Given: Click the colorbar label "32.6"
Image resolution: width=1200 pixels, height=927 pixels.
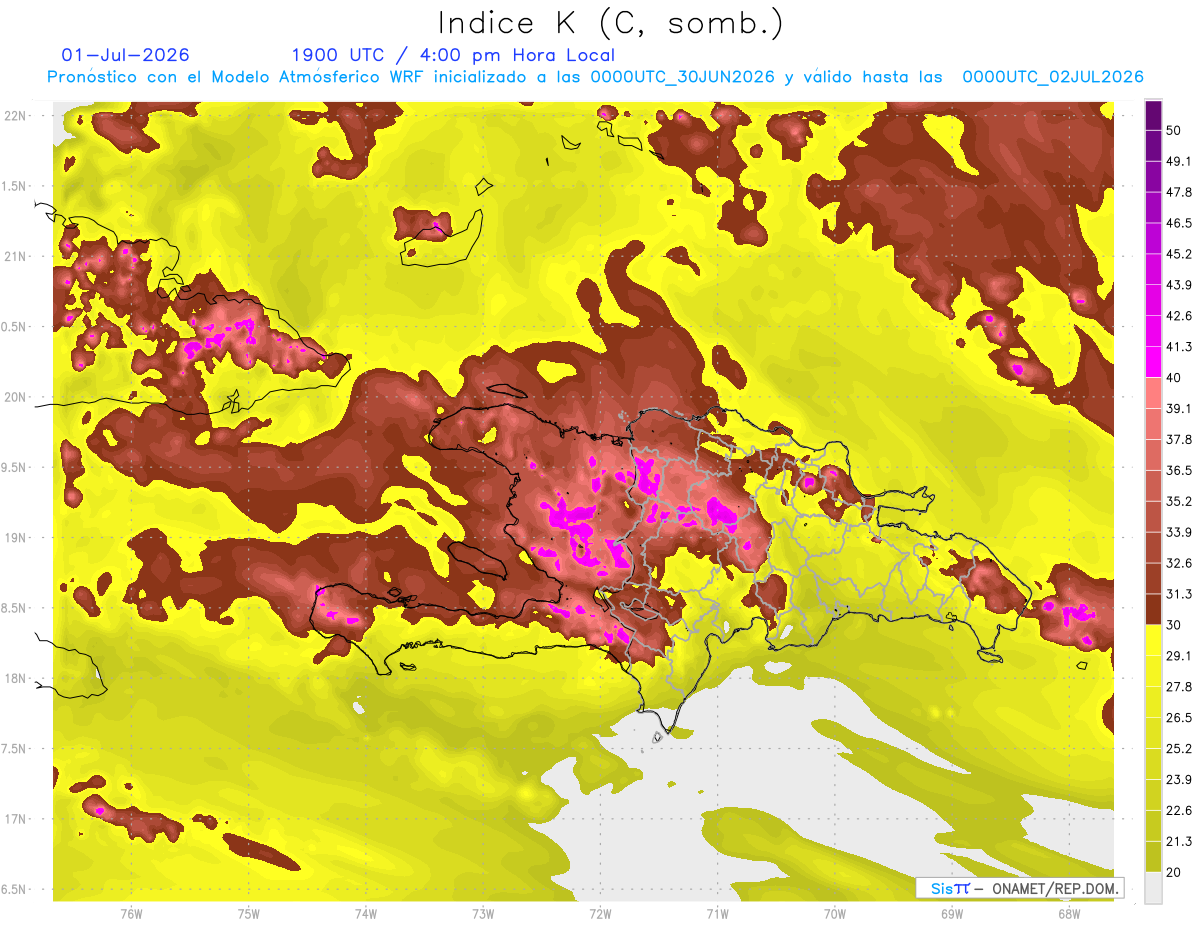Looking at the screenshot, I should 1179,564.
